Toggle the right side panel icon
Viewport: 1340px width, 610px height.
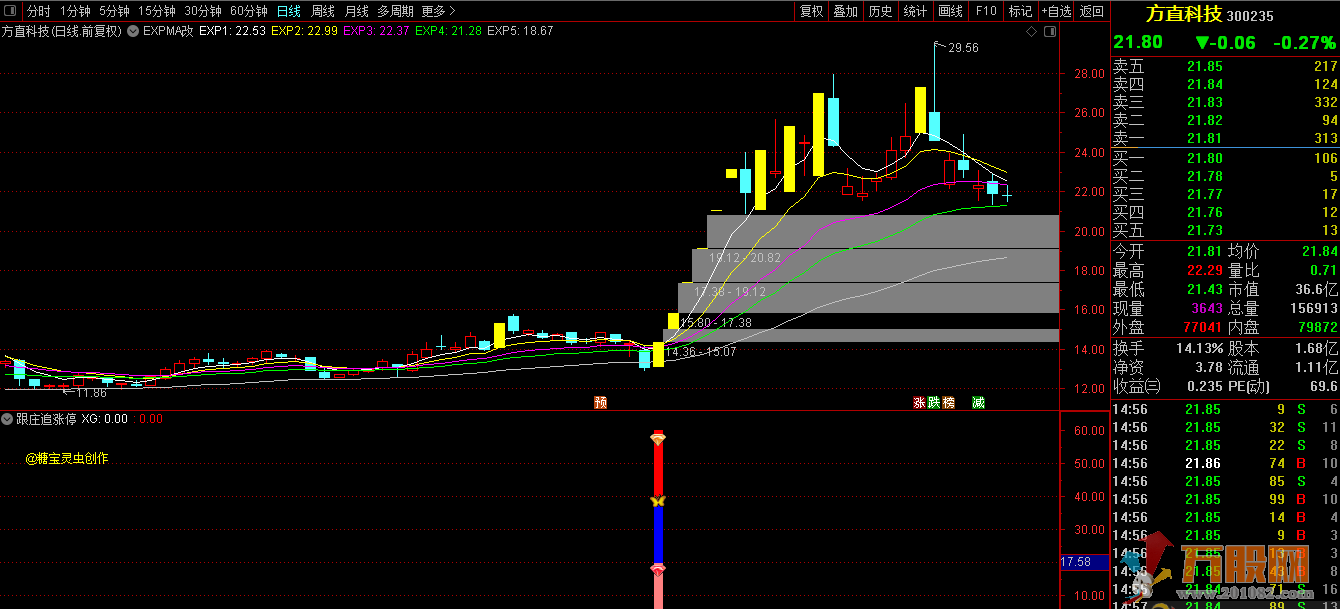(1049, 31)
